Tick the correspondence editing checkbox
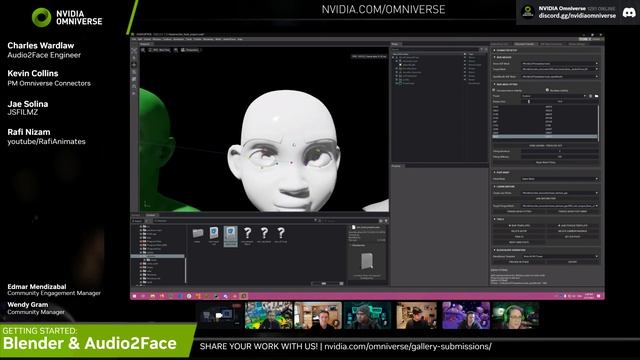Image resolution: width=640 pixels, height=360 pixels. [494, 90]
